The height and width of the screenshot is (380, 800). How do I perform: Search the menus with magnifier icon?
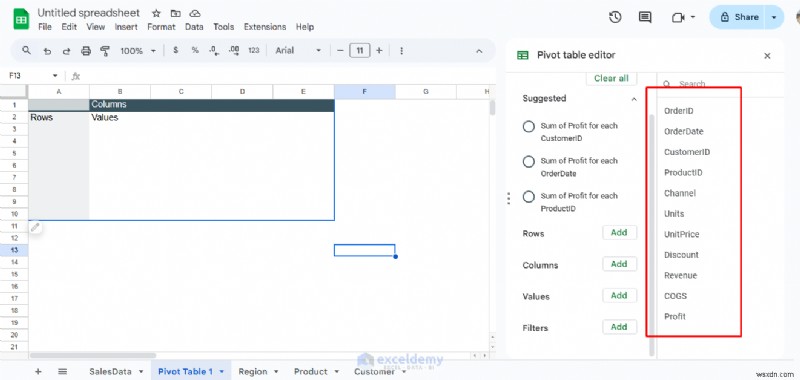pos(27,50)
